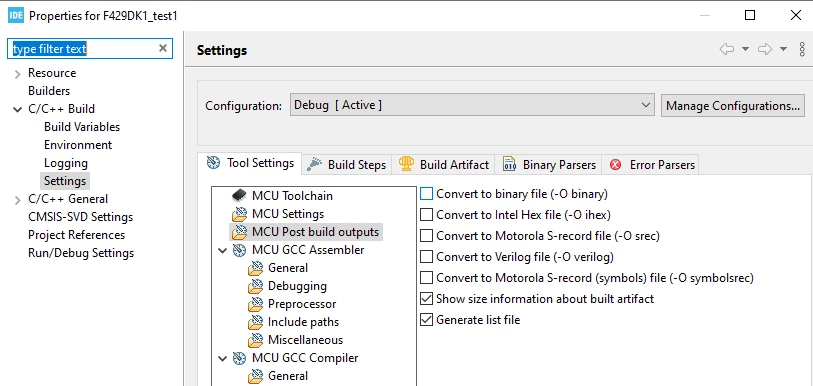This screenshot has height=386, width=813.
Task: Select CMSIS-SVD Settings item
Action: (80, 217)
